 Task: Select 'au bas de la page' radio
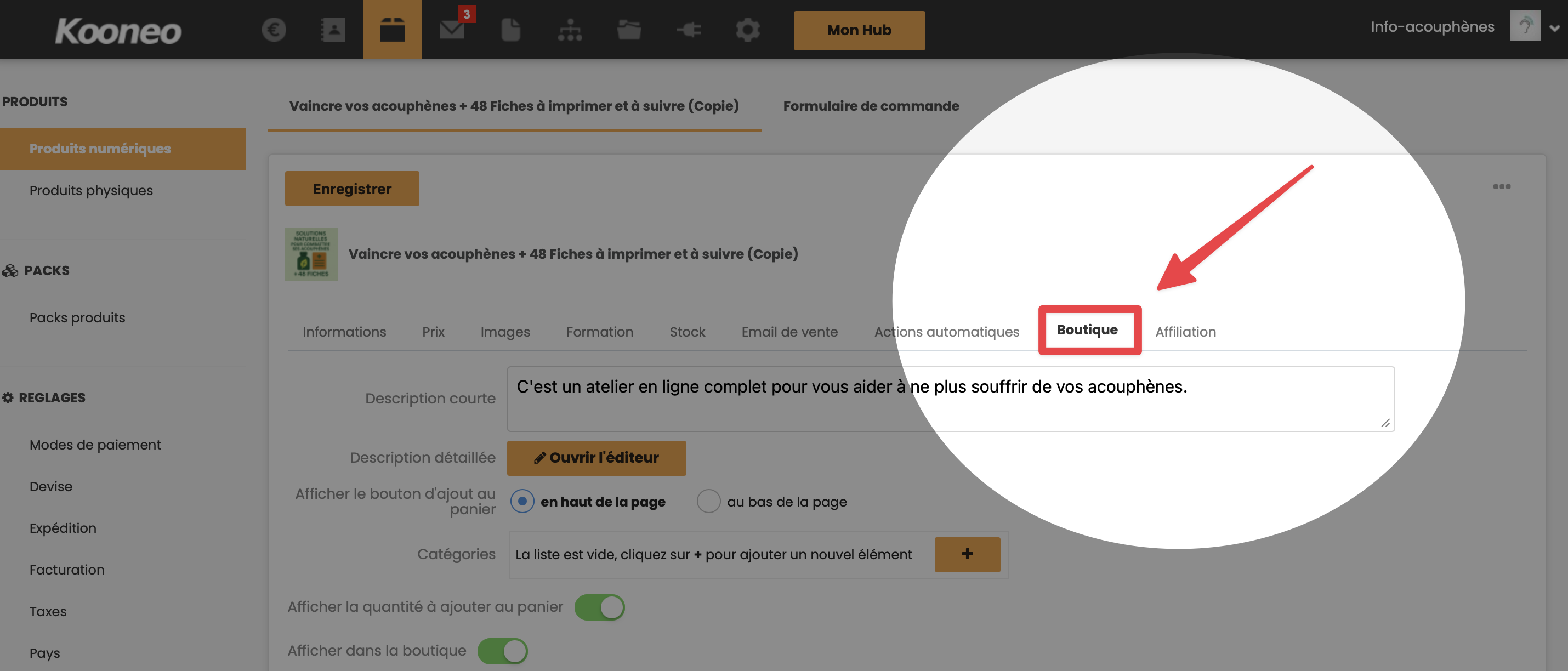(708, 502)
